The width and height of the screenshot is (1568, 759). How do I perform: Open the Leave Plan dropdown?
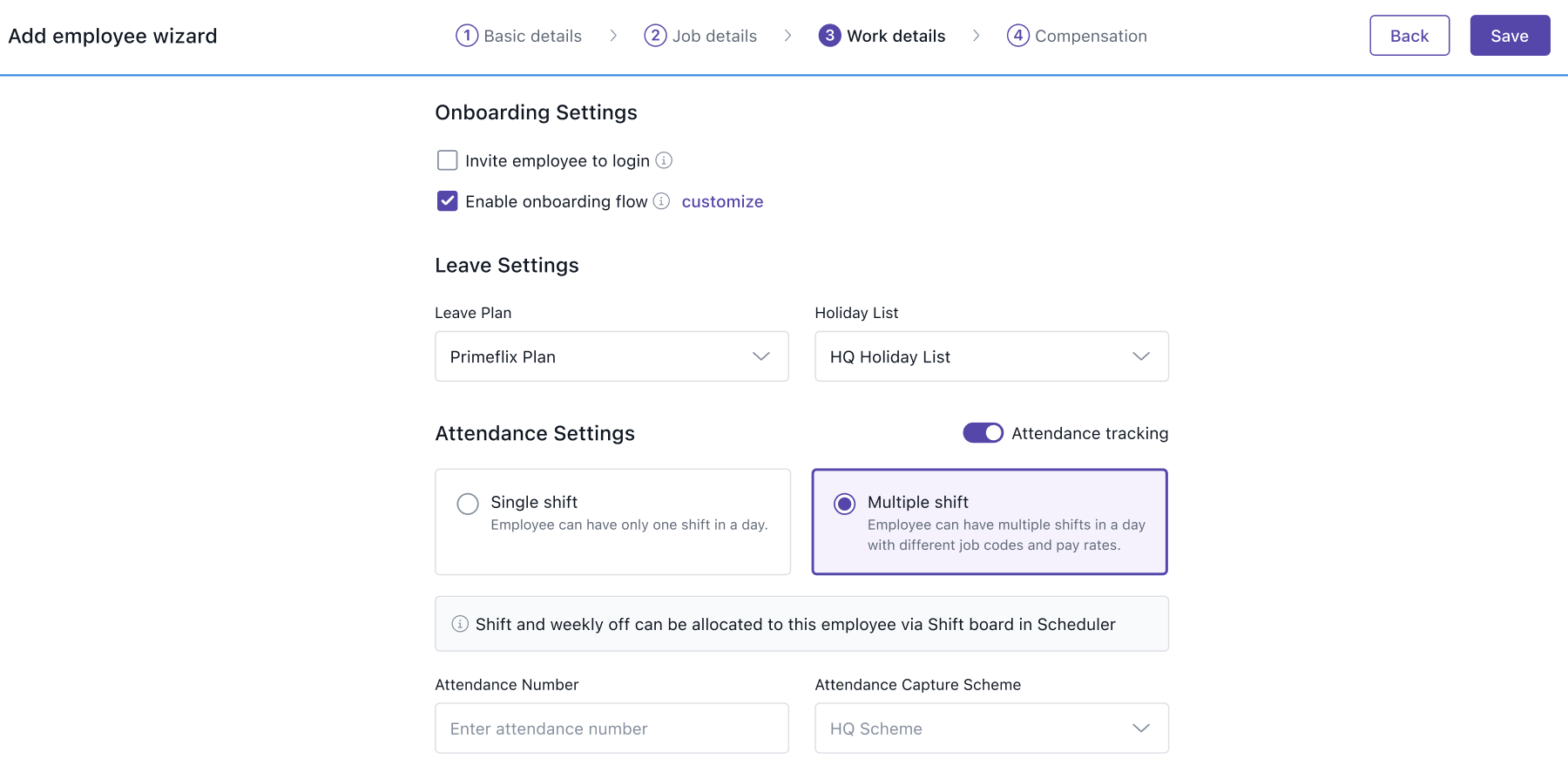tap(612, 356)
